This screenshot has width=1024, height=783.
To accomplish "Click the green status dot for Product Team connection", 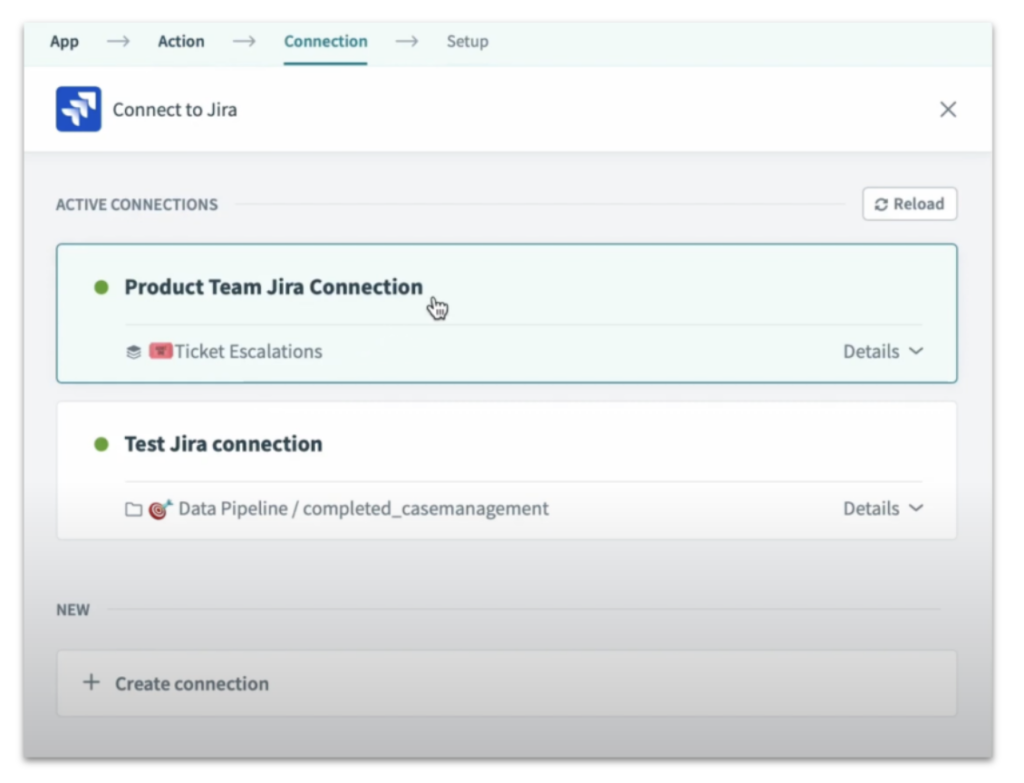I will pos(101,287).
